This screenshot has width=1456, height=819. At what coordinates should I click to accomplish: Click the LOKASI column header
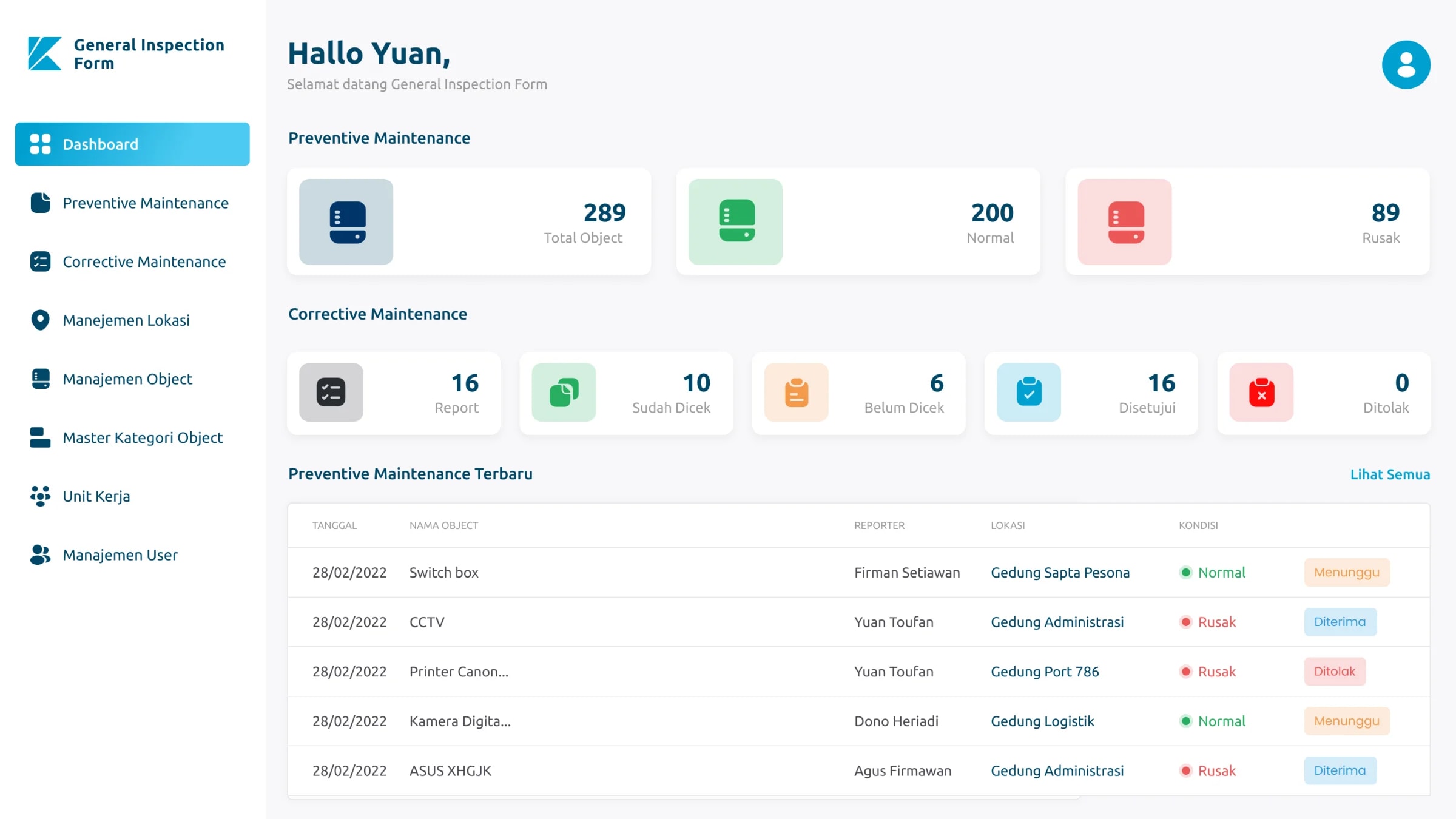[x=1008, y=526]
